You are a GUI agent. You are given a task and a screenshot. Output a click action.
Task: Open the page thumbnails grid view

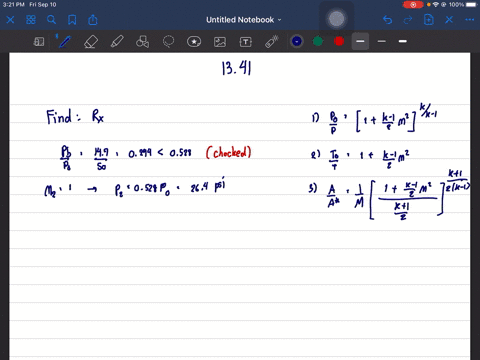[31, 20]
